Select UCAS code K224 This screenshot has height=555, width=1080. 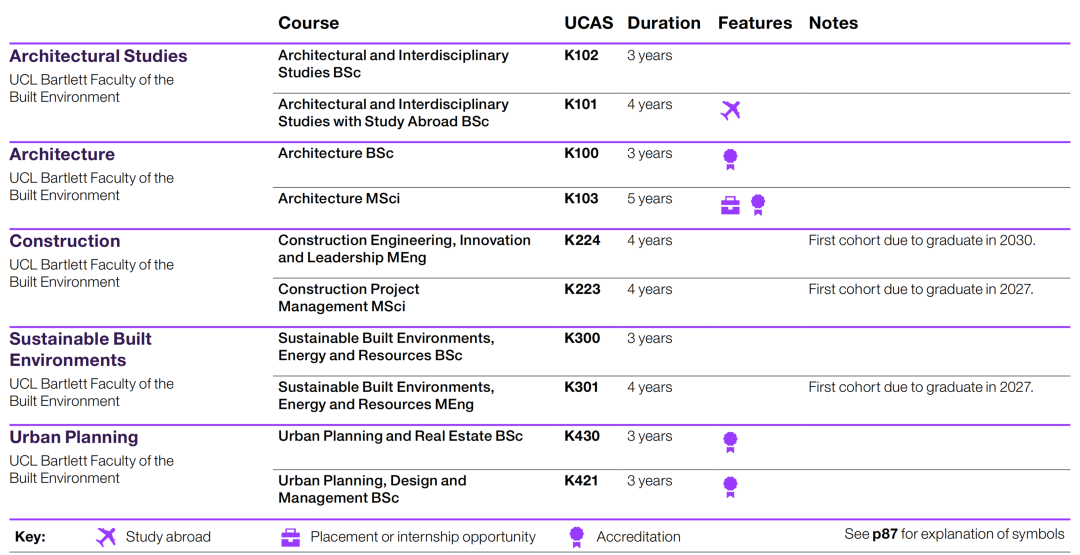pyautogui.click(x=582, y=240)
